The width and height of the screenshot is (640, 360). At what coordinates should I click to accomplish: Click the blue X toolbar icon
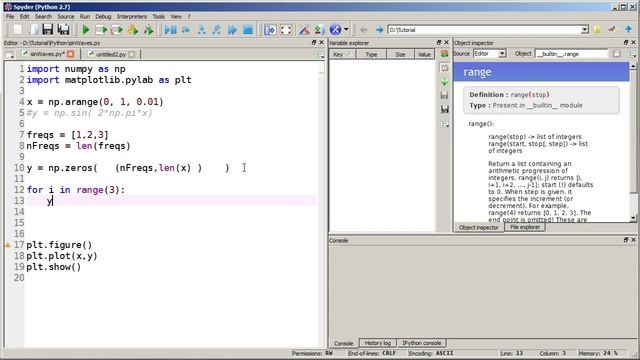coord(335,30)
